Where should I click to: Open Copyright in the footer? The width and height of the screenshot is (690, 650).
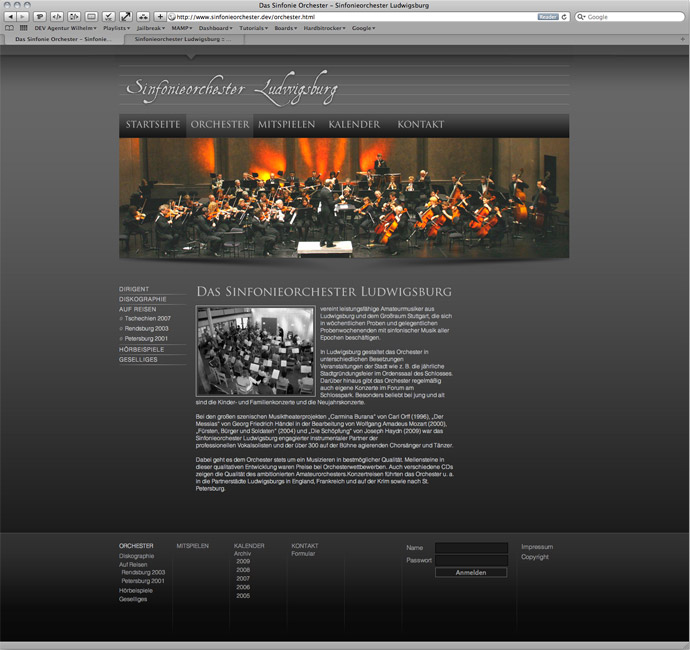tap(535, 557)
